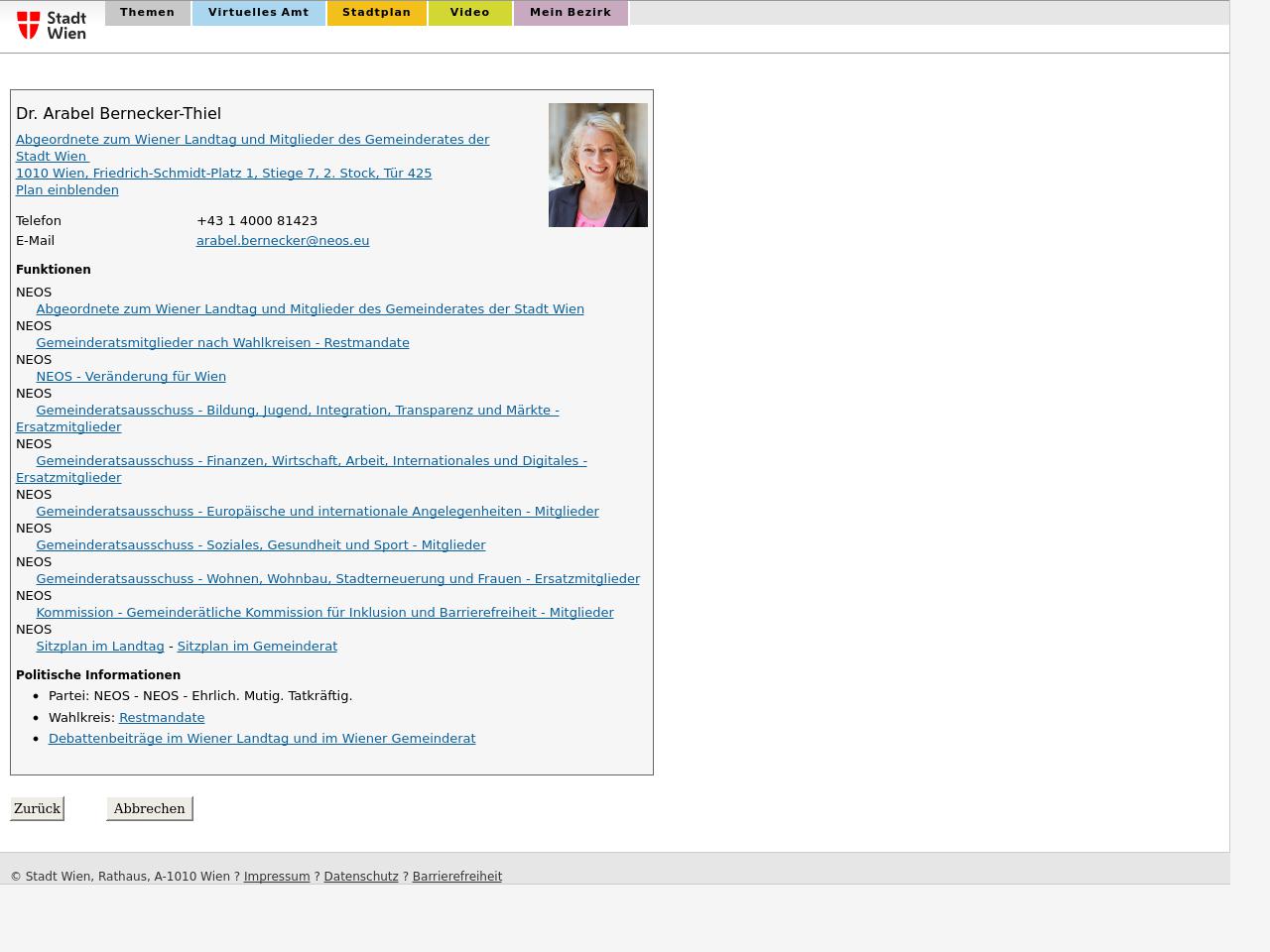Switch to Virtuelles Amt tab
The image size is (1270, 952).
click(258, 13)
